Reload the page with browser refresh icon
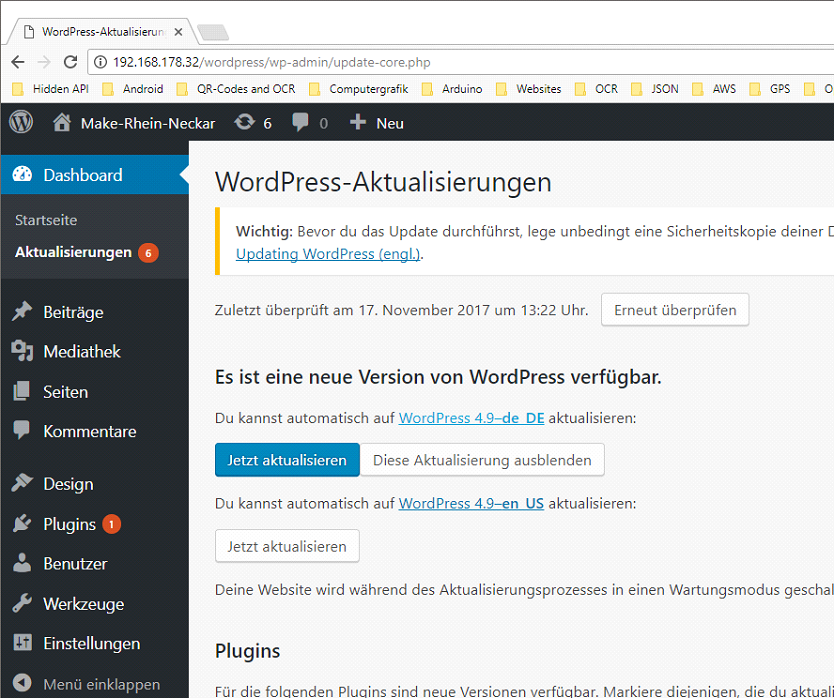The height and width of the screenshot is (698, 834). pos(70,62)
